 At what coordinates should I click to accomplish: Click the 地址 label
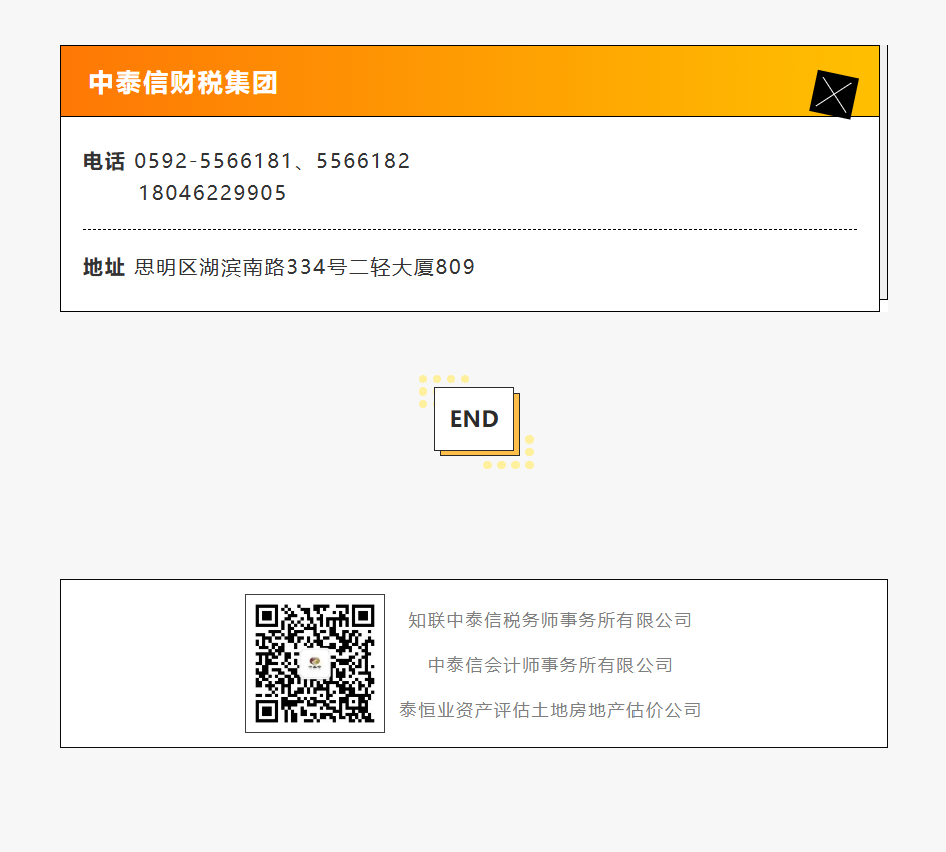coord(104,267)
